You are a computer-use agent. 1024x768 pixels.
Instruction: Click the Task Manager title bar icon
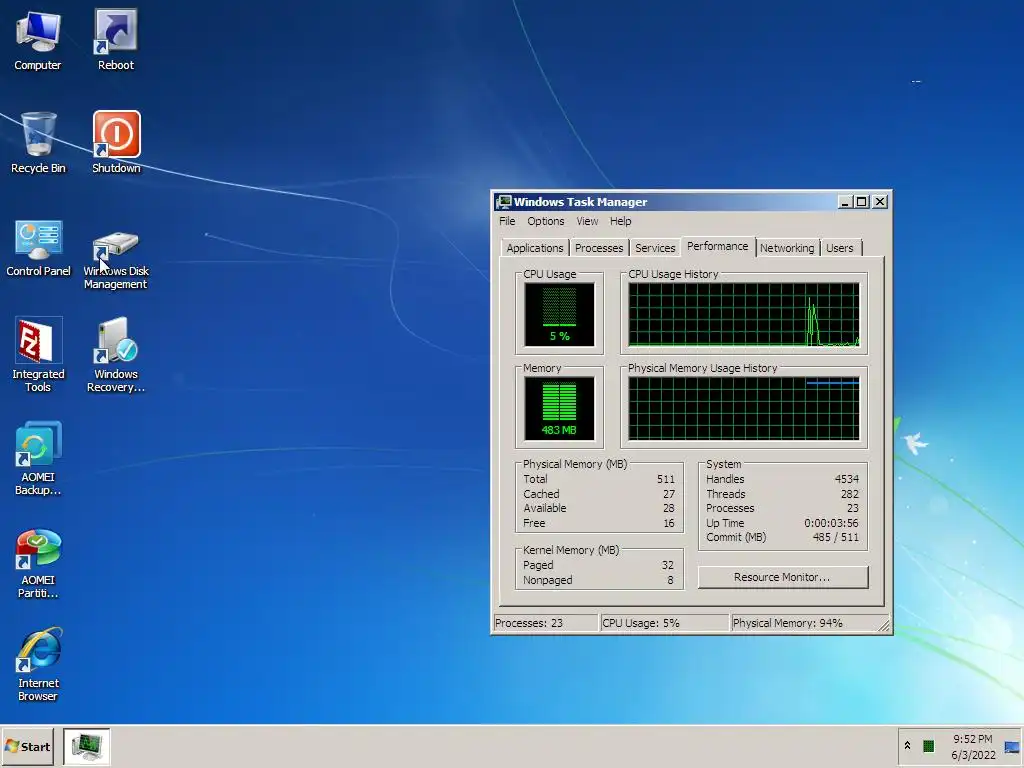click(504, 202)
